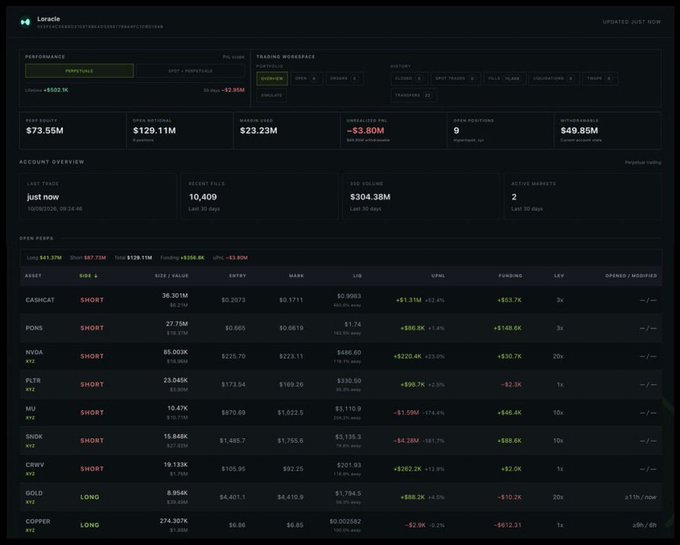Viewport: 680px width, 545px height.
Task: Click the XYZ tag under NVDA
Action: tap(30, 361)
